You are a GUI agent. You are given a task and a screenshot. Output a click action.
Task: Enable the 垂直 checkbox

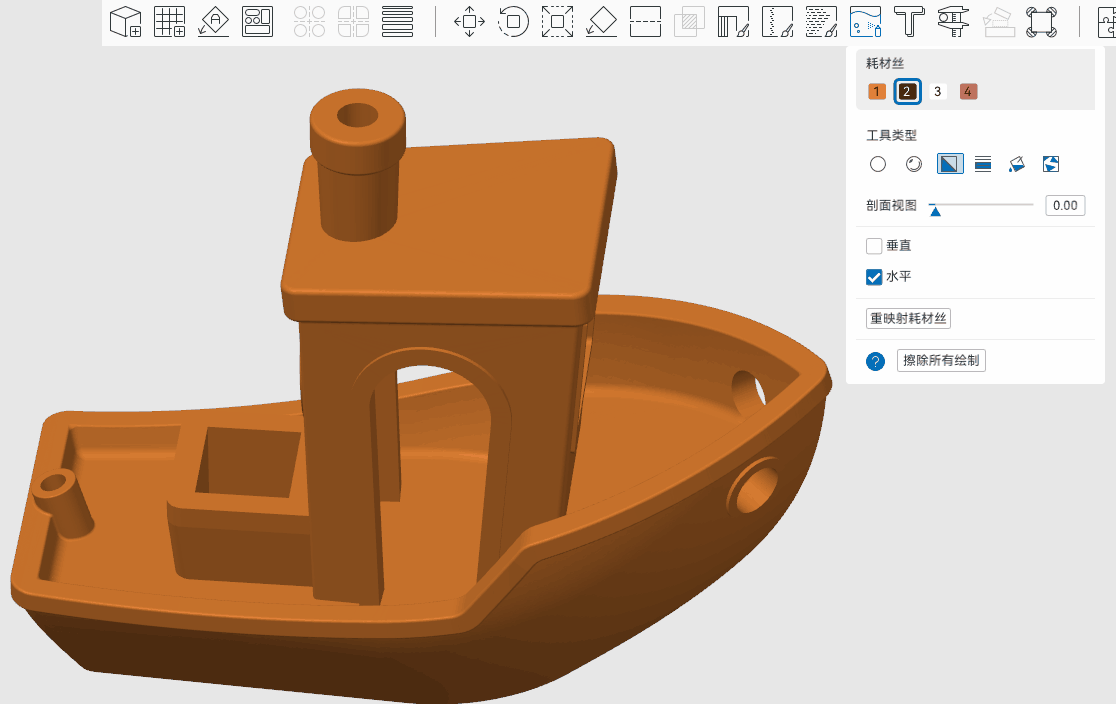pos(874,246)
